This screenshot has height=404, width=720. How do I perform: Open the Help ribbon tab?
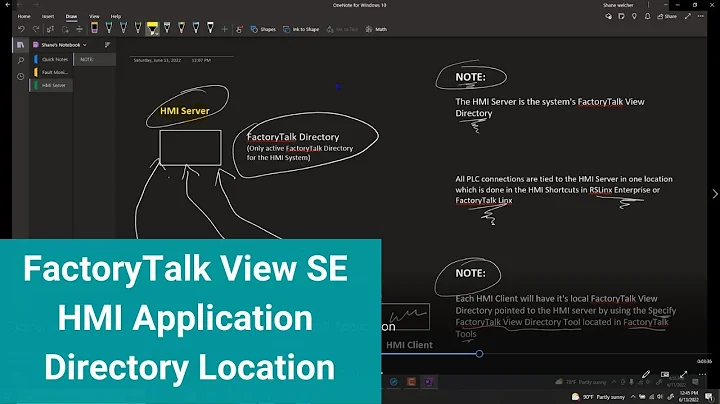[x=116, y=17]
